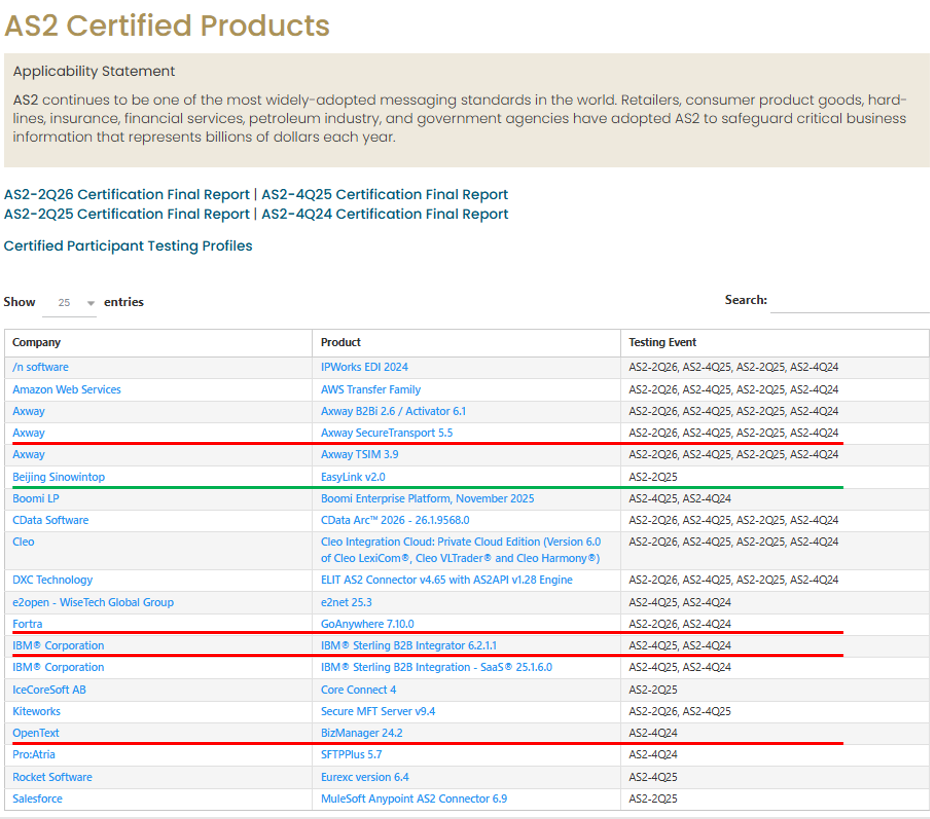Open the AS2-2Q25 Certification Final Report link
Viewport: 930px width, 819px height.
tap(126, 214)
